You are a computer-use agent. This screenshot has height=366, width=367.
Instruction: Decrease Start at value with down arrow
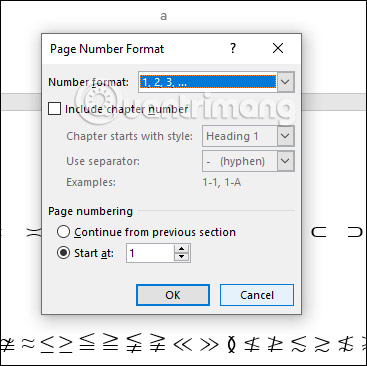pyautogui.click(x=181, y=257)
